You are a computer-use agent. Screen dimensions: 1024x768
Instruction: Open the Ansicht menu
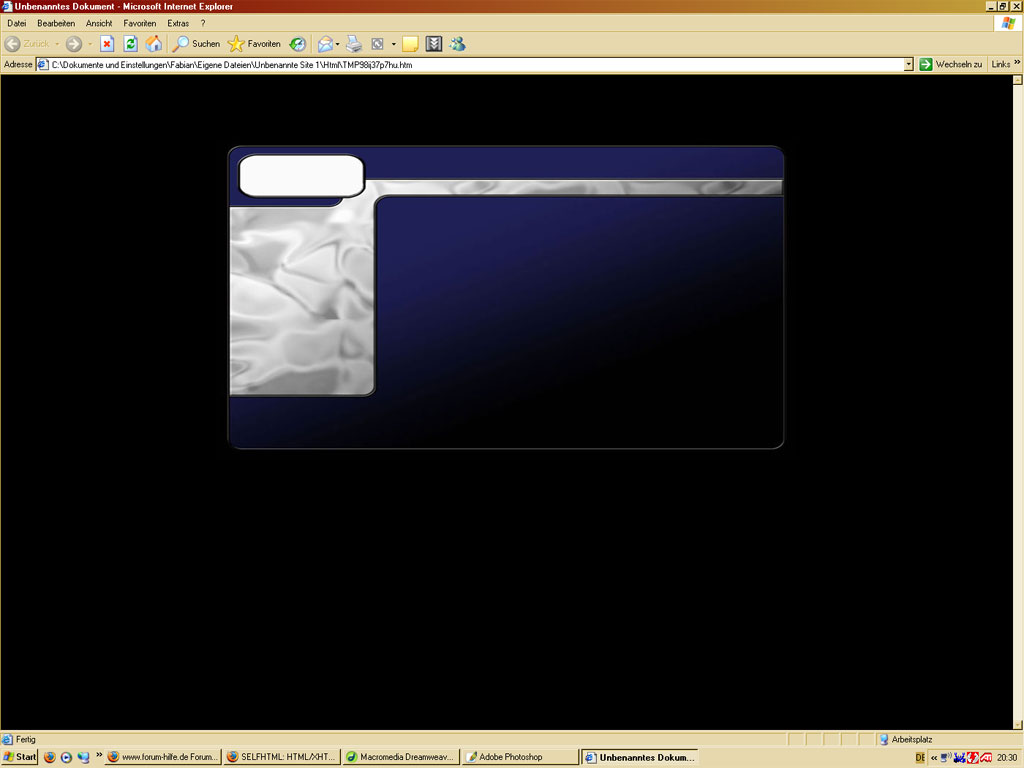click(x=99, y=23)
